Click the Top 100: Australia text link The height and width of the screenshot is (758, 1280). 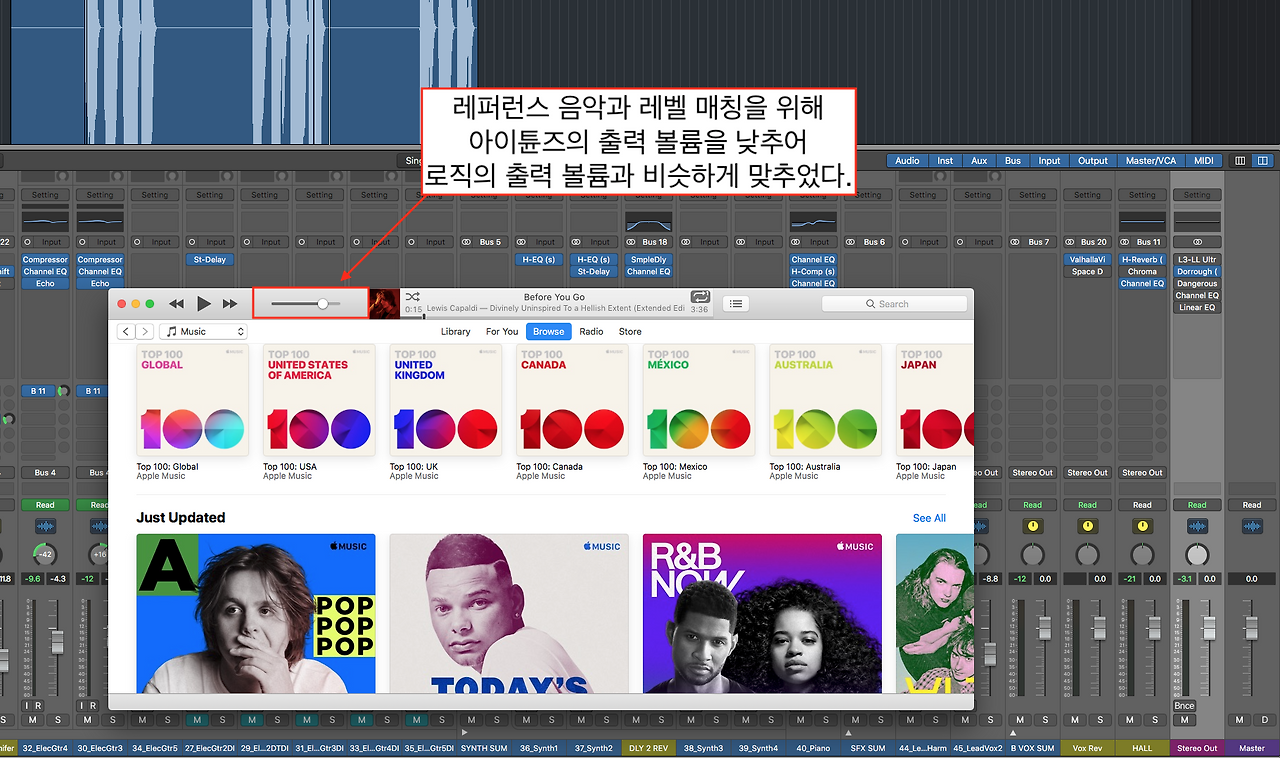(805, 467)
